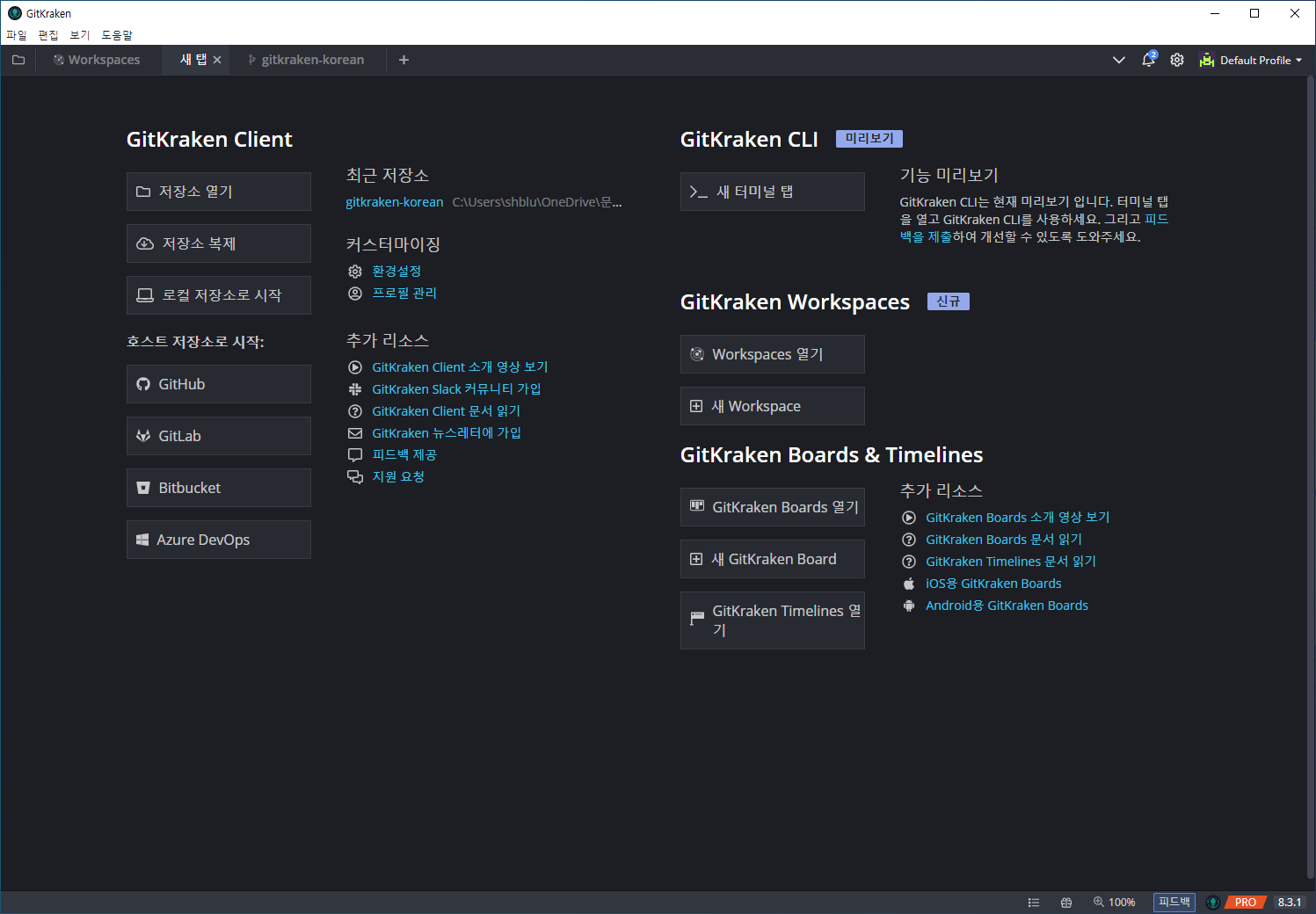Switch to the Workspaces tab
The width and height of the screenshot is (1316, 914).
pyautogui.click(x=97, y=60)
